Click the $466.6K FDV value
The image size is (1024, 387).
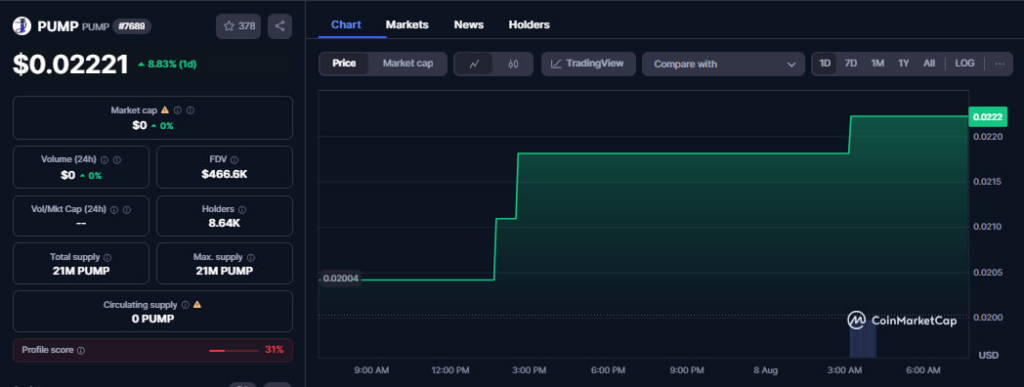pos(225,174)
